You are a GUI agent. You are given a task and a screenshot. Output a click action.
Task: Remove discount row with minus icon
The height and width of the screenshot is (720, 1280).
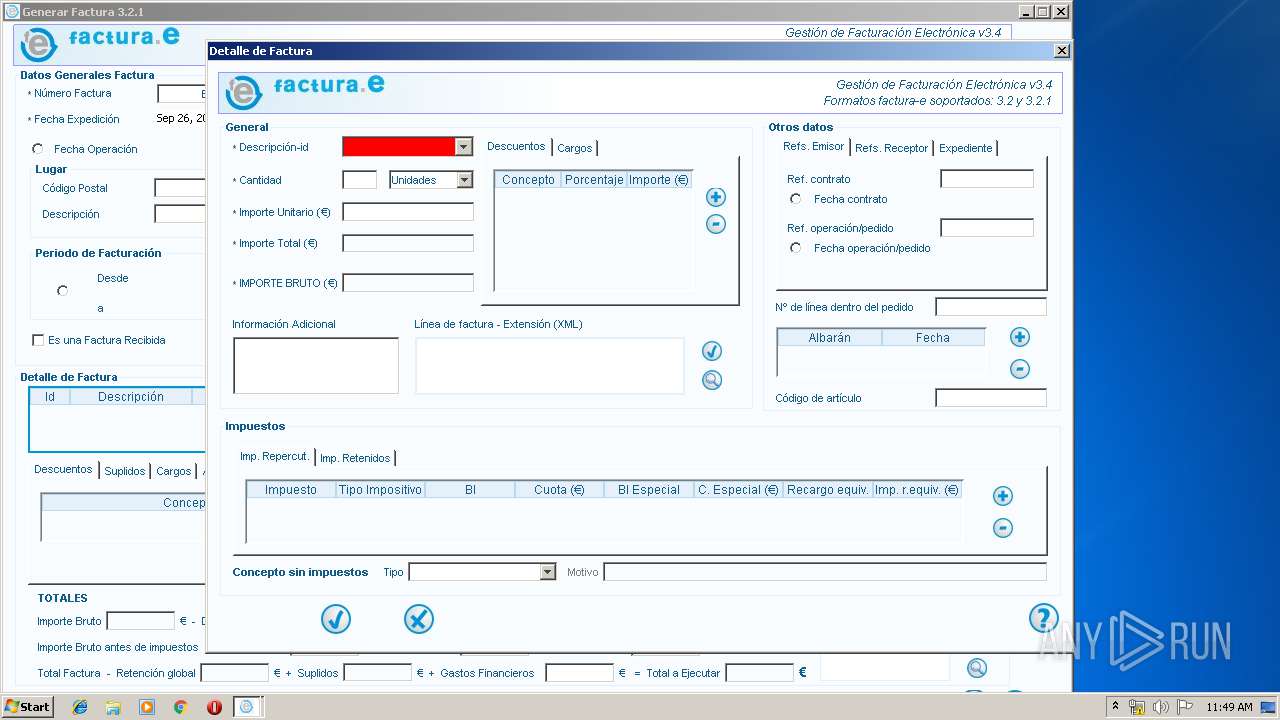pyautogui.click(x=716, y=224)
